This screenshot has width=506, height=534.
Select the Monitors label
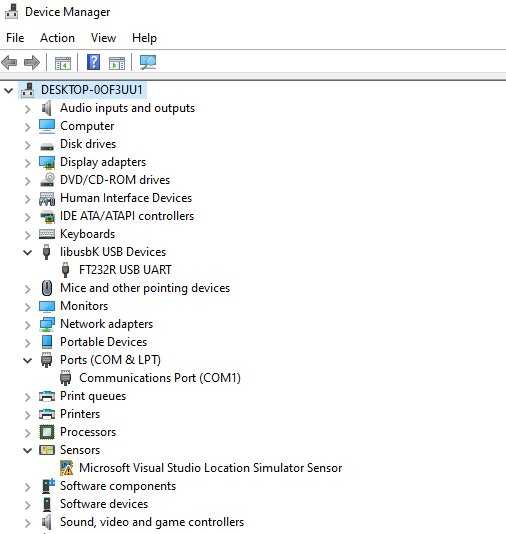click(84, 305)
